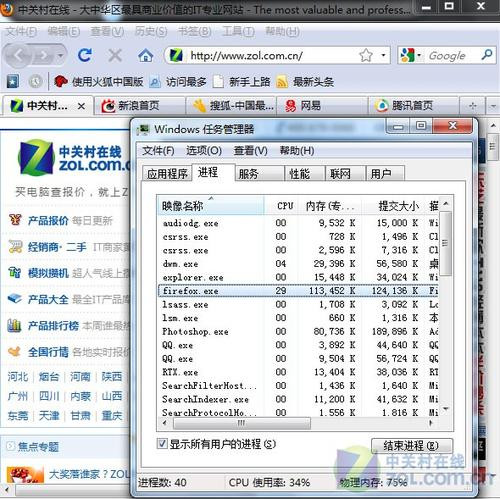The image size is (500, 499).
Task: Click the search magnifier icon
Action: click(487, 55)
